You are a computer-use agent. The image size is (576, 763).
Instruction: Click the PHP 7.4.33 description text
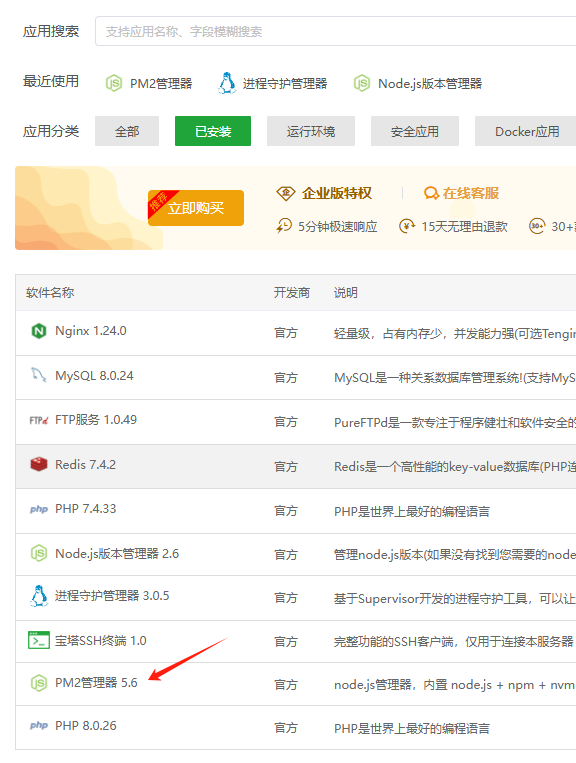pos(412,511)
